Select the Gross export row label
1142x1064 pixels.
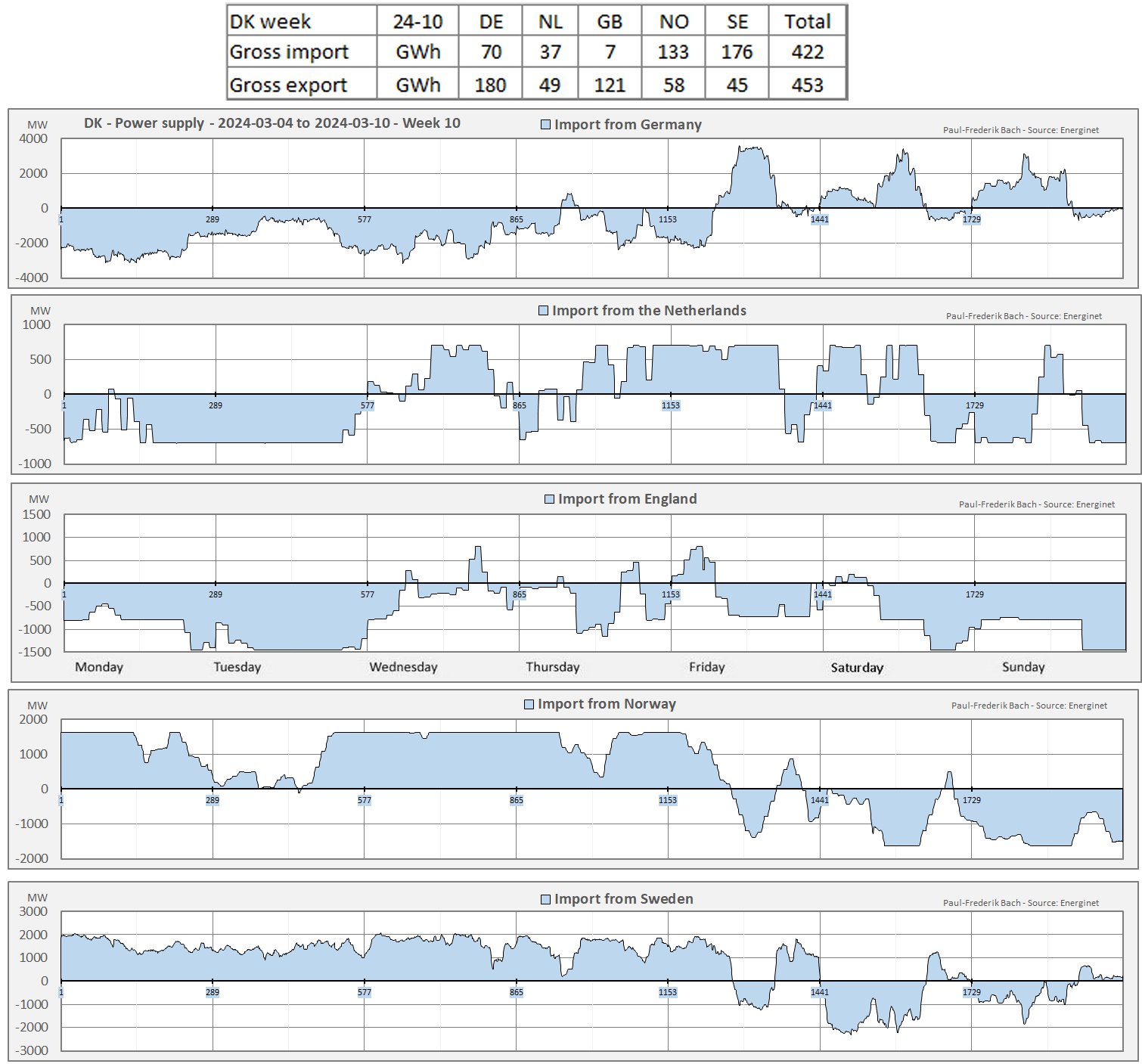tap(288, 85)
